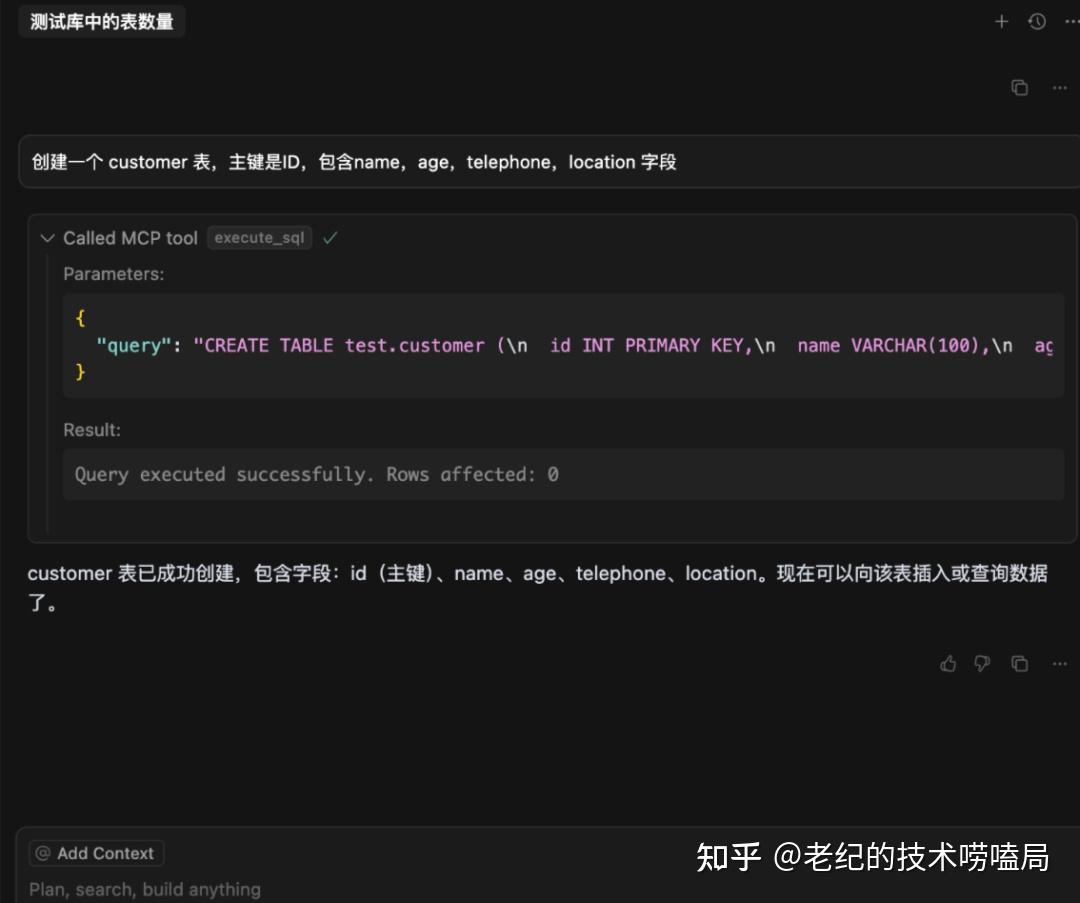Give a thumbs up to the response
The image size is (1080, 903).
click(948, 663)
